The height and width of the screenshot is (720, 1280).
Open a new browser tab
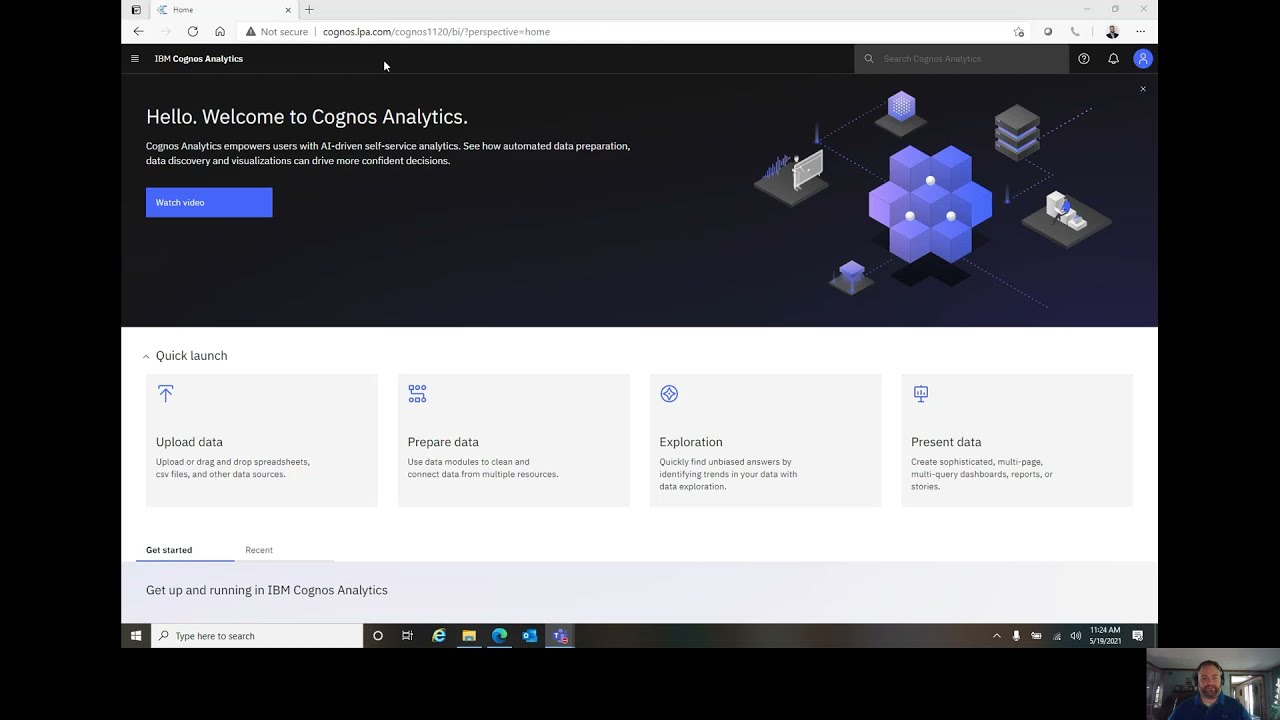tap(309, 10)
